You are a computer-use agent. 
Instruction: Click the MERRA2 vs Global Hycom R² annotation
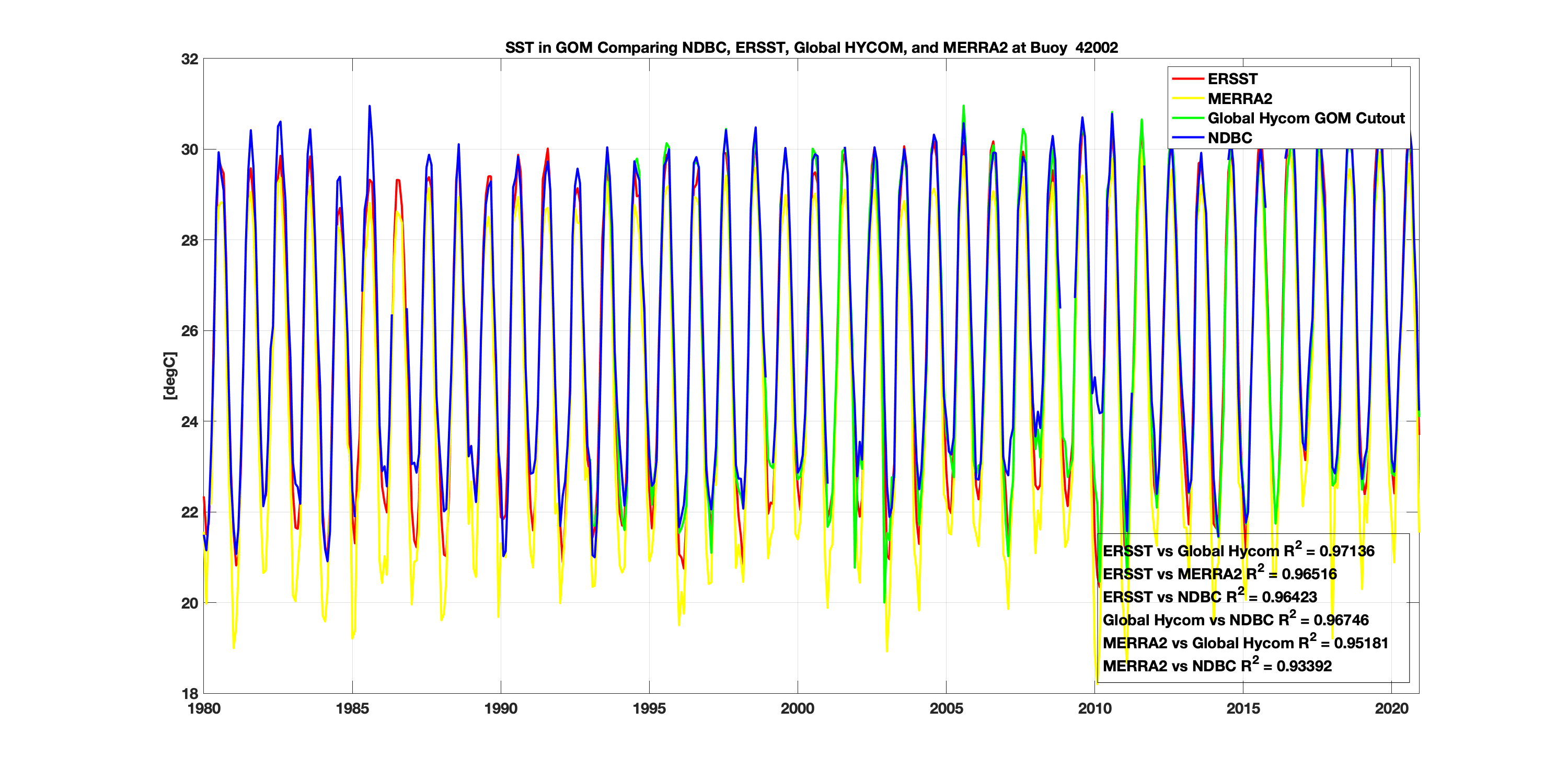1245,643
